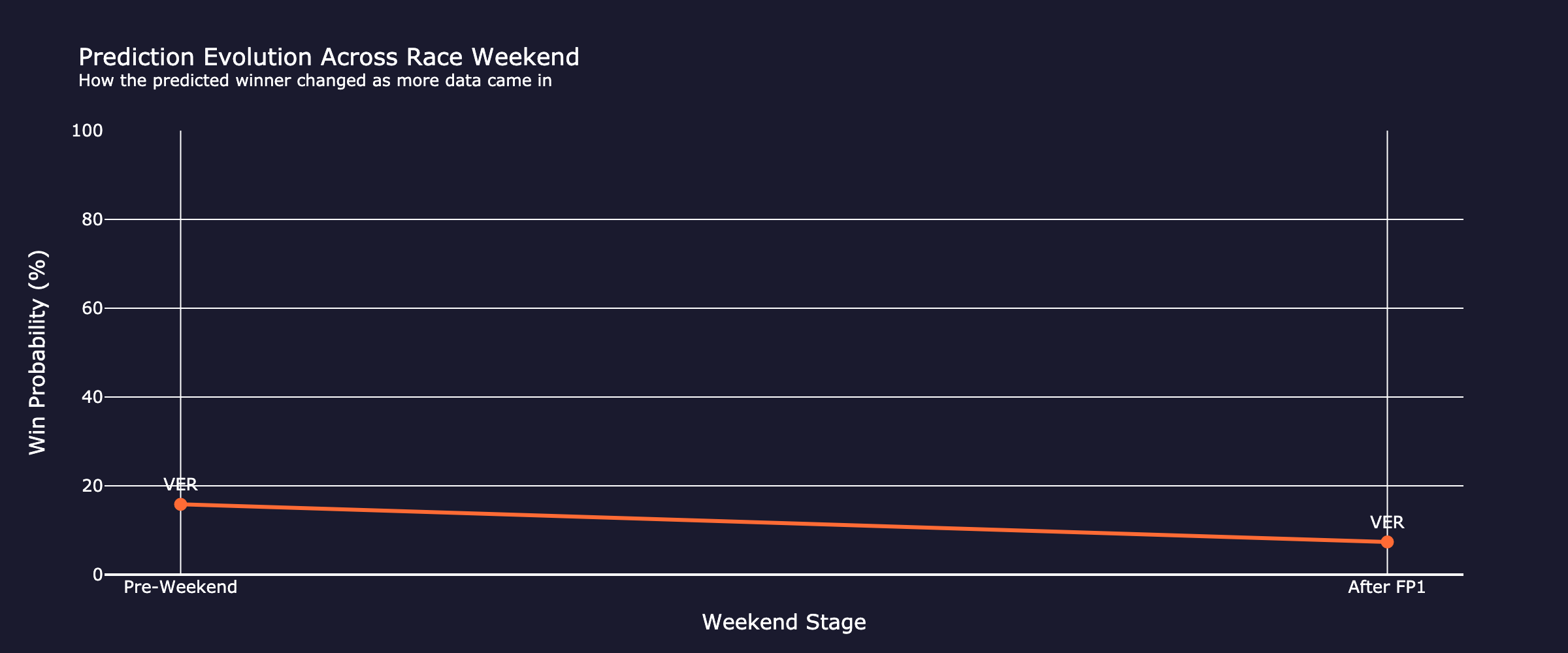Click the 100 tick on the y-axis
1568x653 pixels.
point(88,131)
